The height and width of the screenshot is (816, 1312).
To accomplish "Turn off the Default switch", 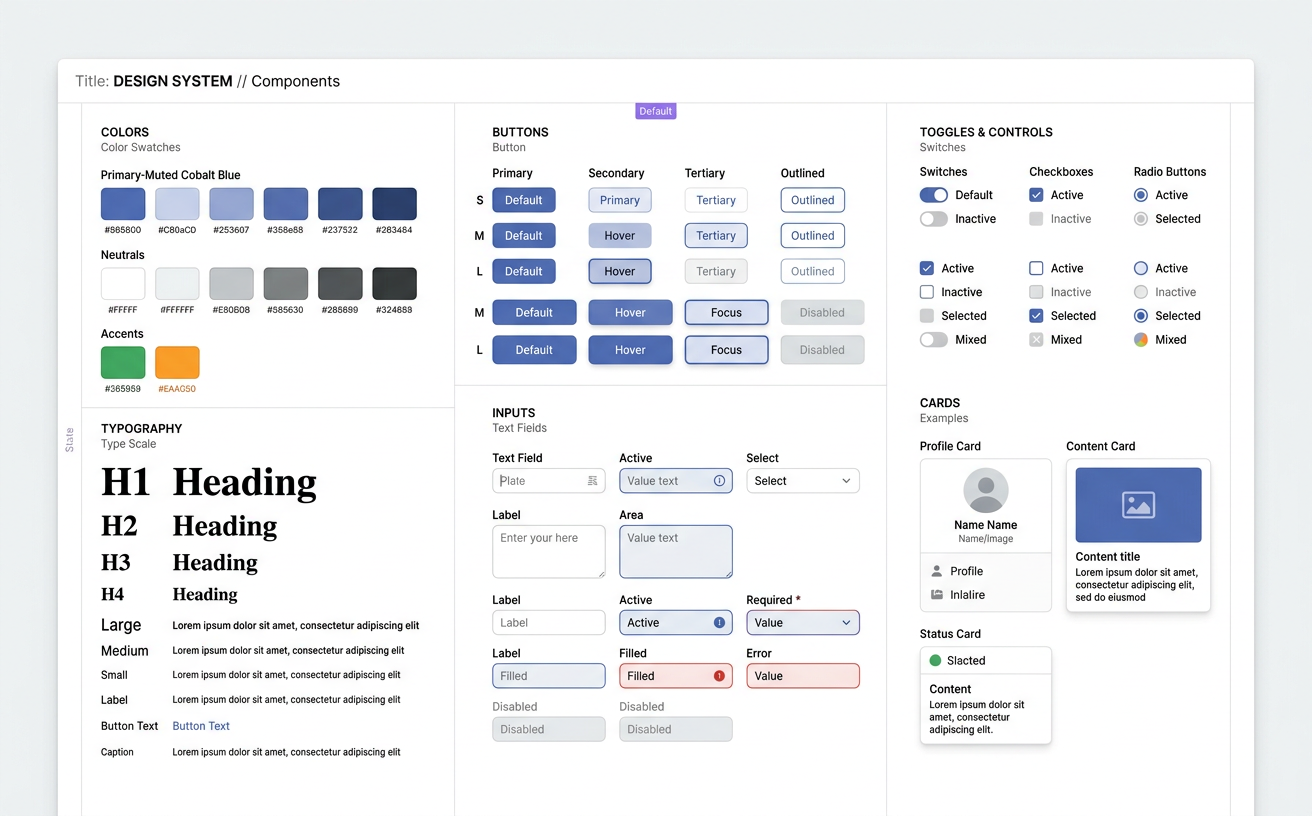I will 934,195.
